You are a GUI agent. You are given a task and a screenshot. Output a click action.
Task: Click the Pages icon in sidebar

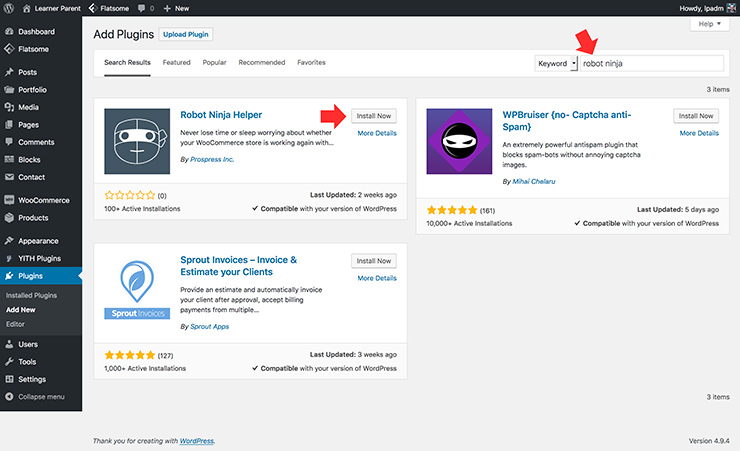(x=9, y=125)
